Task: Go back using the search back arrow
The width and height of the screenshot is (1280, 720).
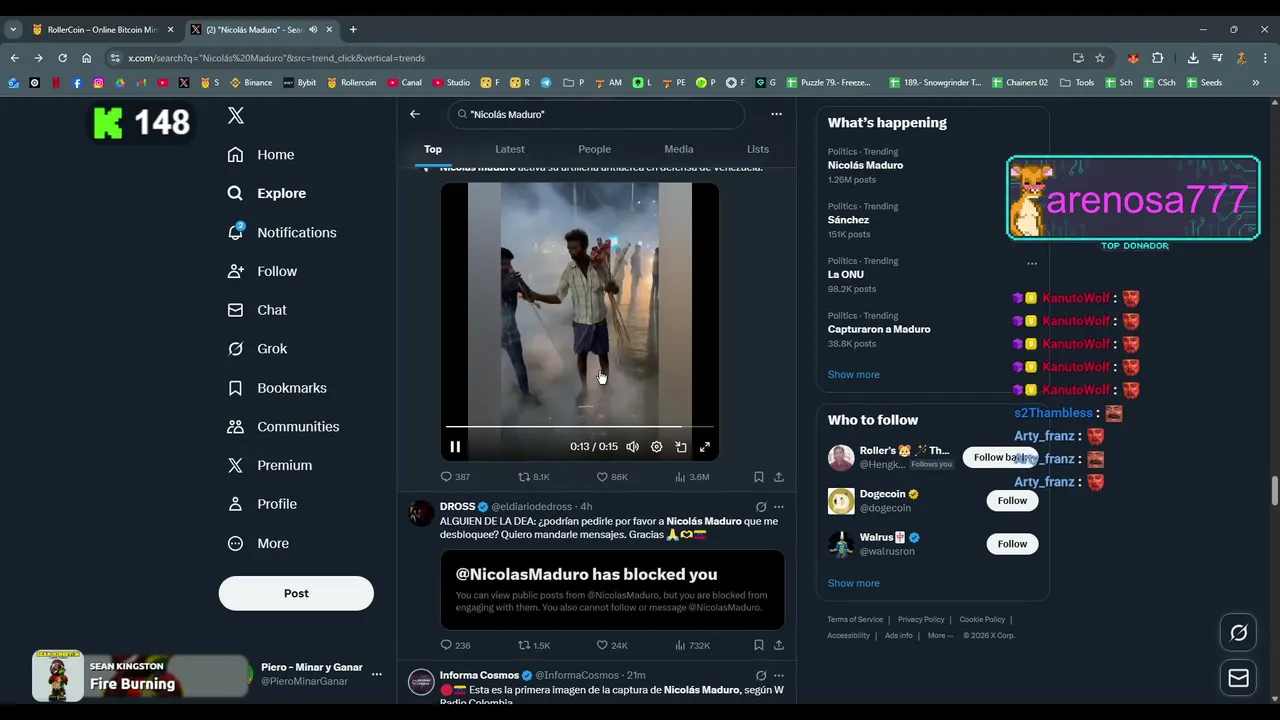Action: click(x=415, y=114)
